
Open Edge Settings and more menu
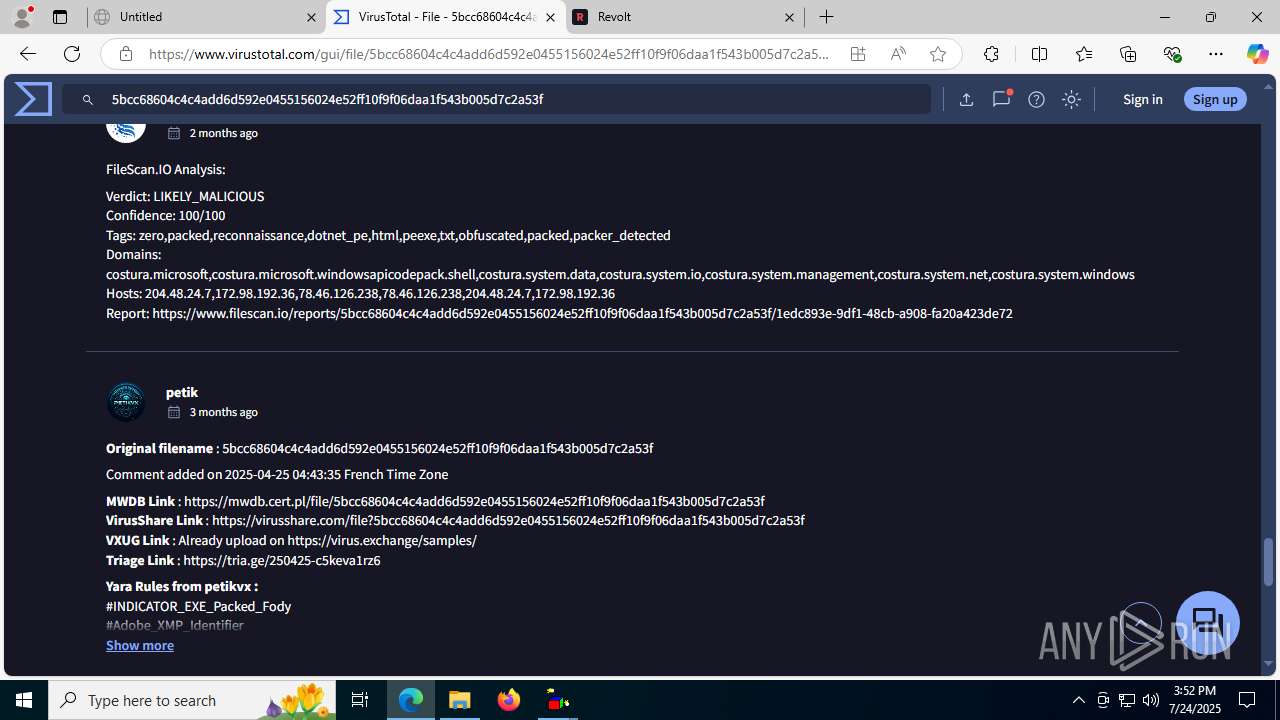pyautogui.click(x=1216, y=54)
